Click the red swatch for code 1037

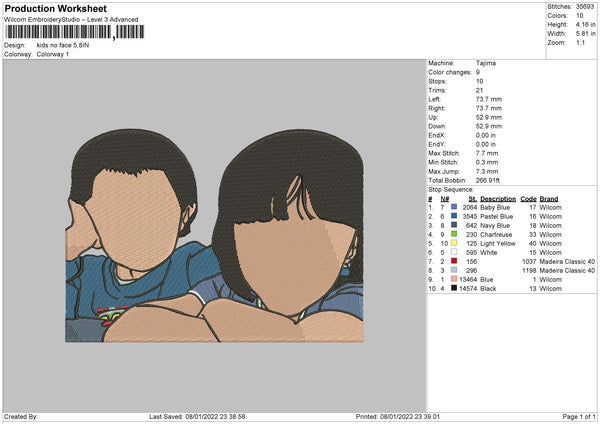tap(454, 261)
